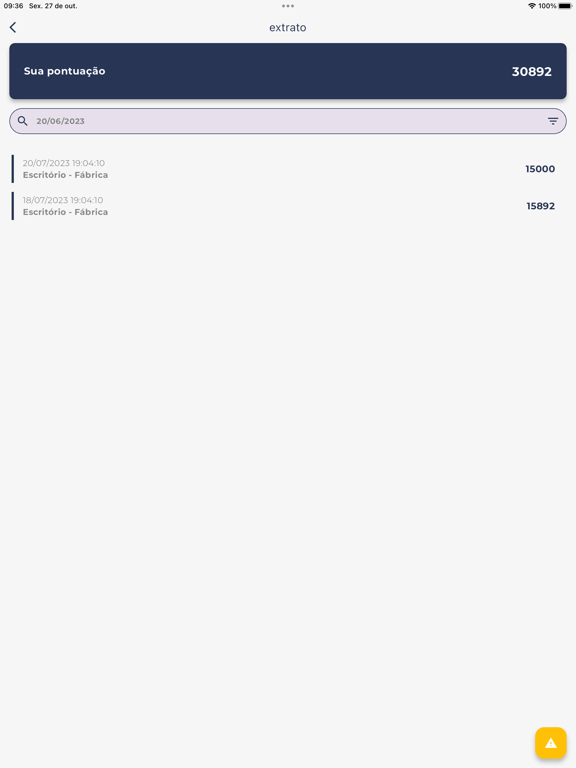Screen dimensions: 576x768
Task: Tap the Wi-Fi status icon
Action: (531, 6)
